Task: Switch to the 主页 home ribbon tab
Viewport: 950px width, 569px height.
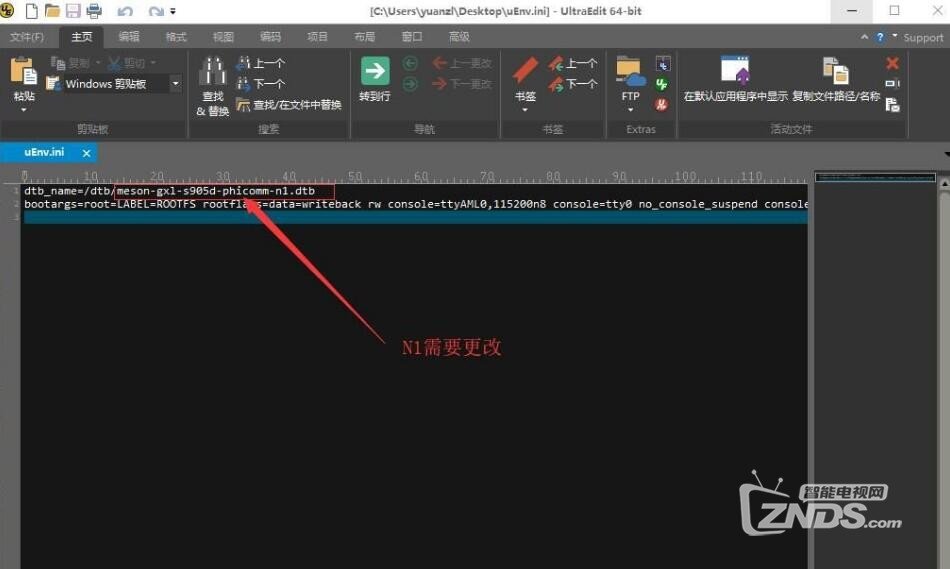Action: point(82,37)
